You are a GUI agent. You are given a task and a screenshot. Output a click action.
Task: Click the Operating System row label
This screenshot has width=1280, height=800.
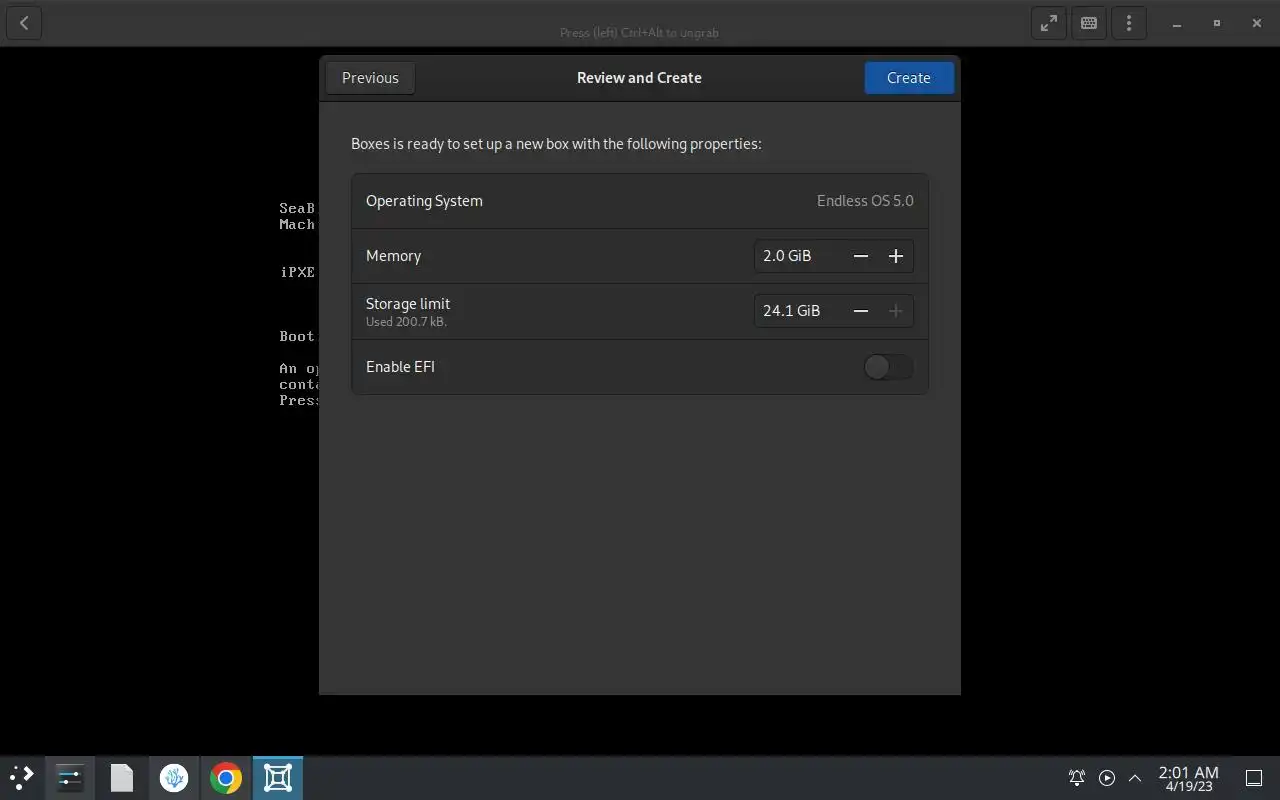coord(424,201)
